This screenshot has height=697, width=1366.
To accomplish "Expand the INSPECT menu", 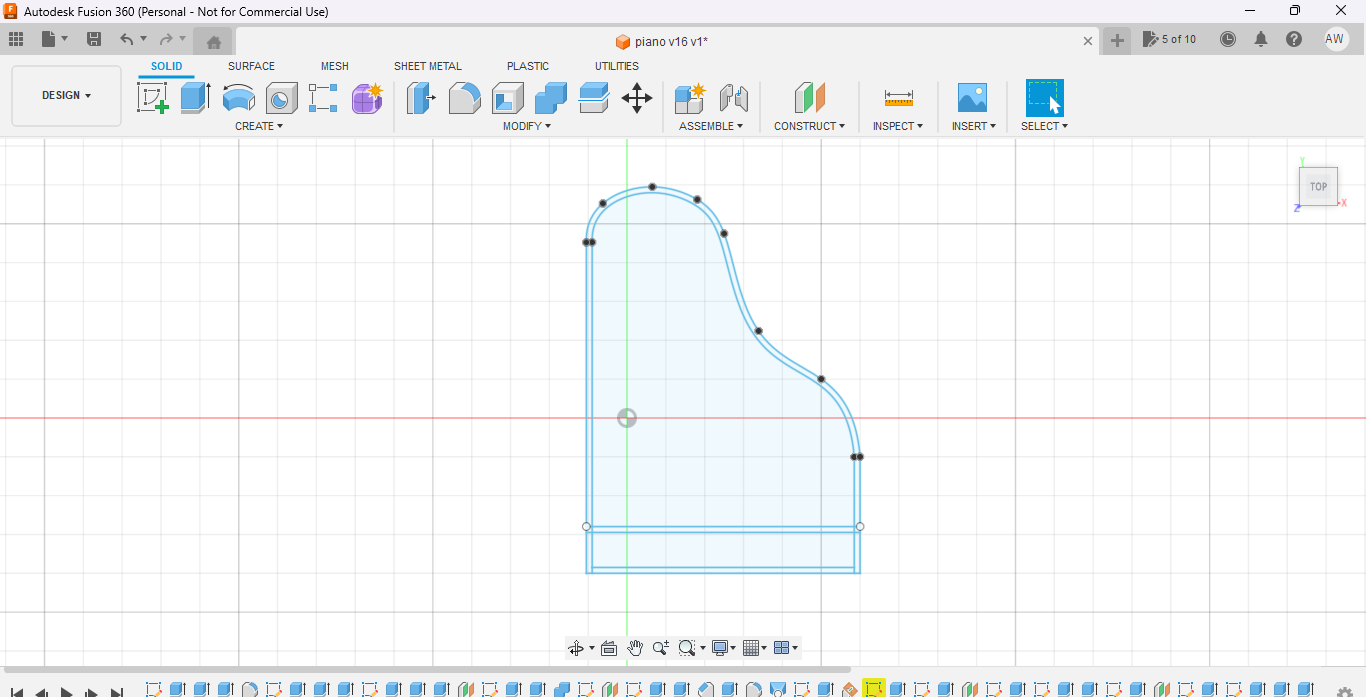I will coord(898,126).
